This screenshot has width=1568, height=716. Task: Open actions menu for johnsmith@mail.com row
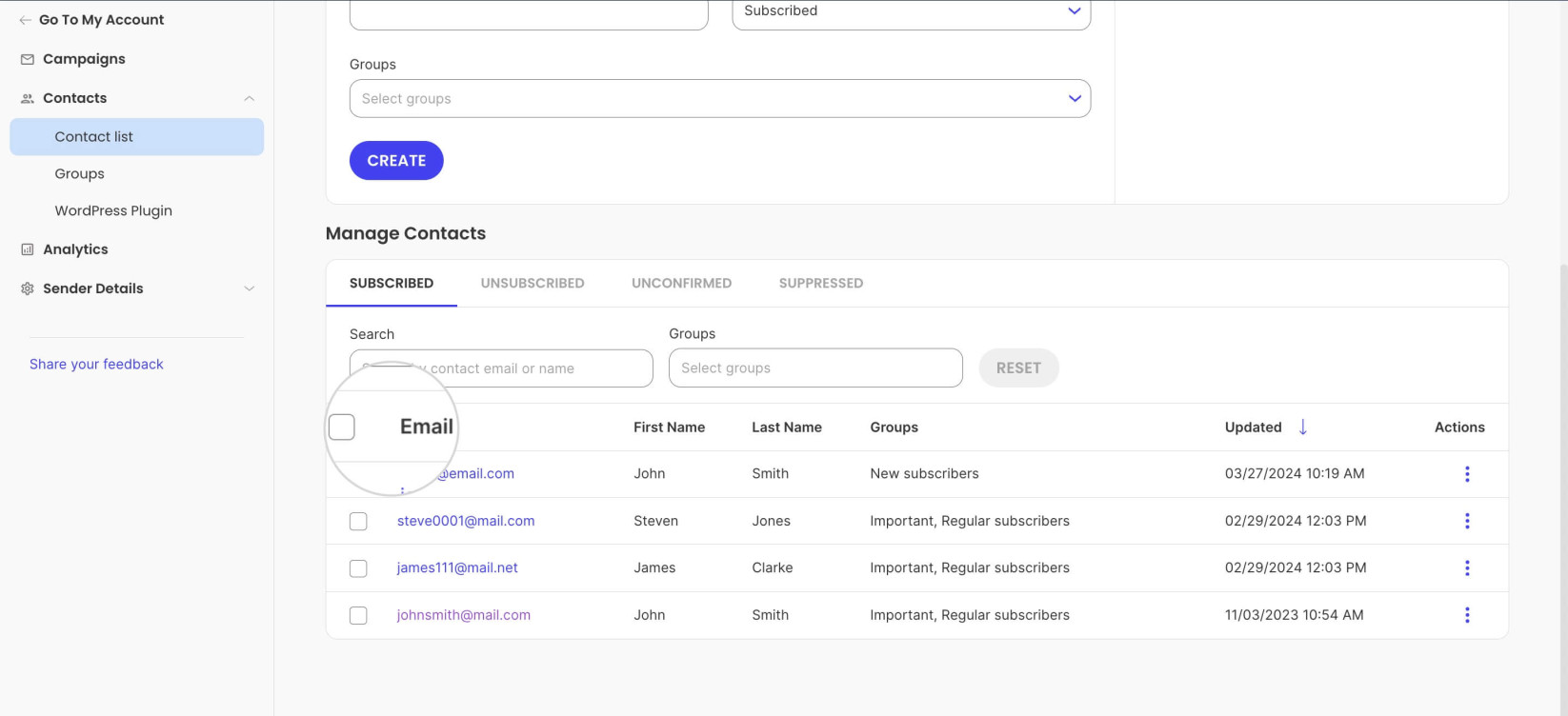tap(1467, 615)
